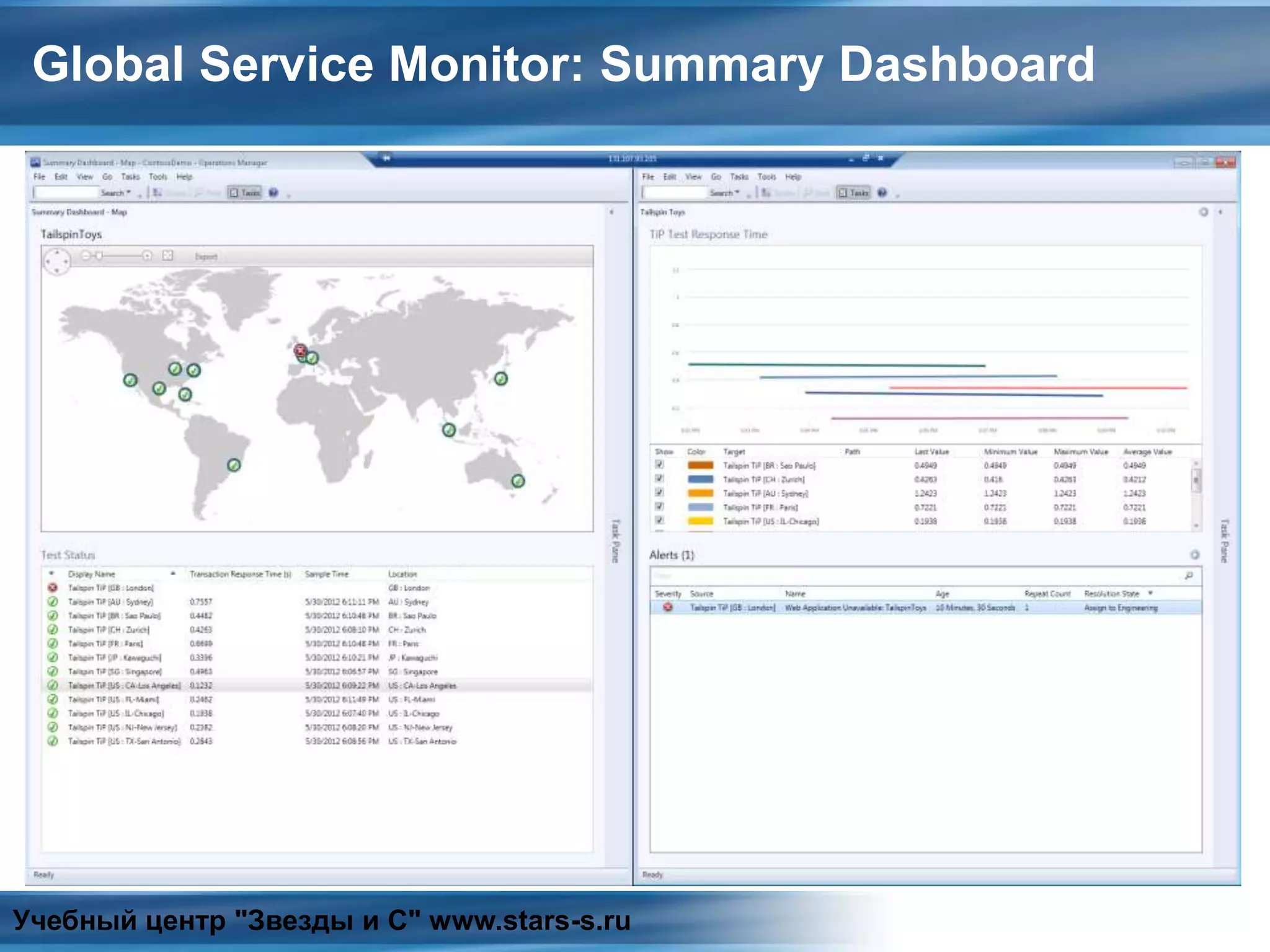Toggle Tasks pane button in right window
This screenshot has width=1270, height=952.
point(853,193)
